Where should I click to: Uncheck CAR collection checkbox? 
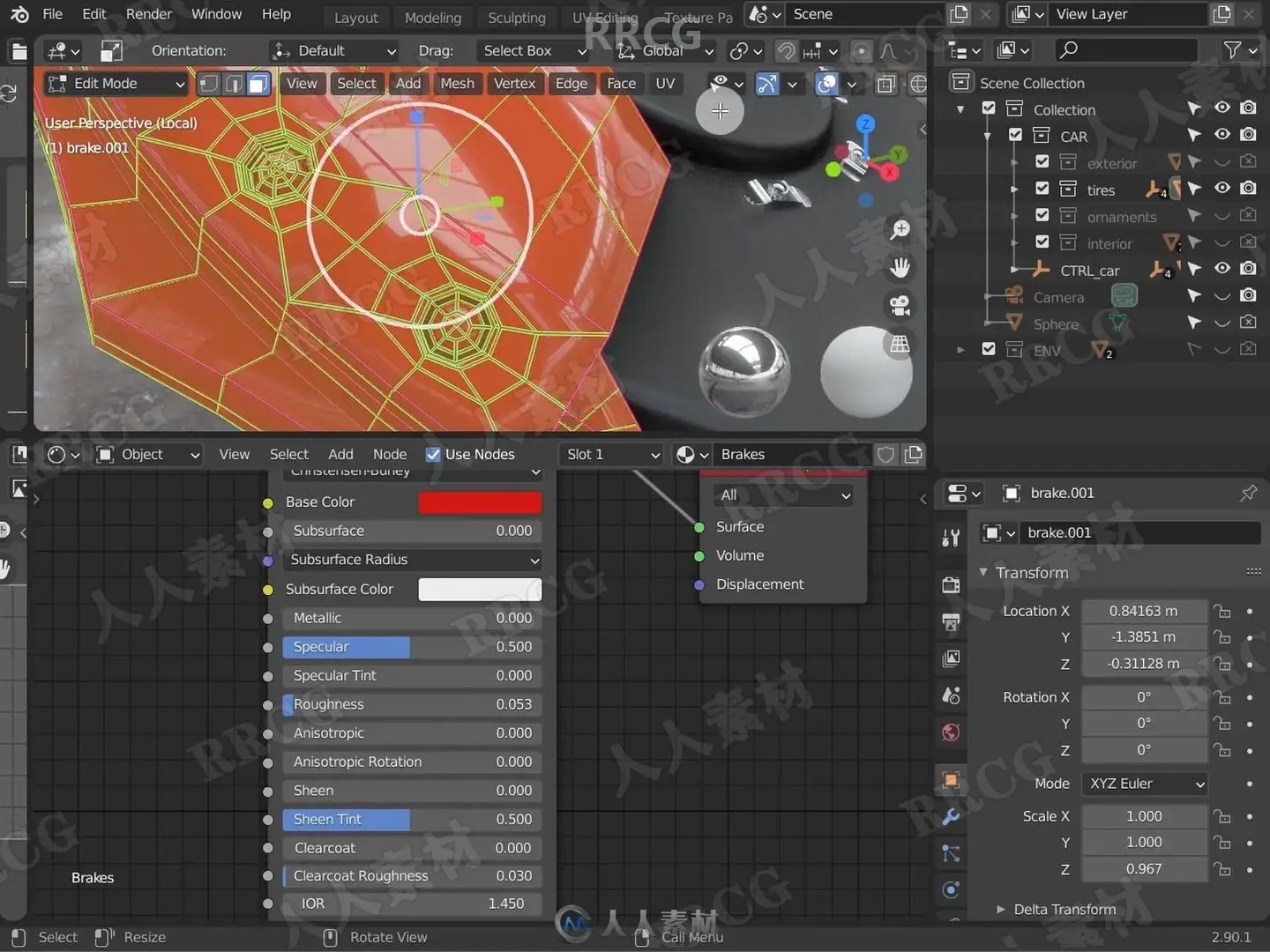(x=1015, y=135)
